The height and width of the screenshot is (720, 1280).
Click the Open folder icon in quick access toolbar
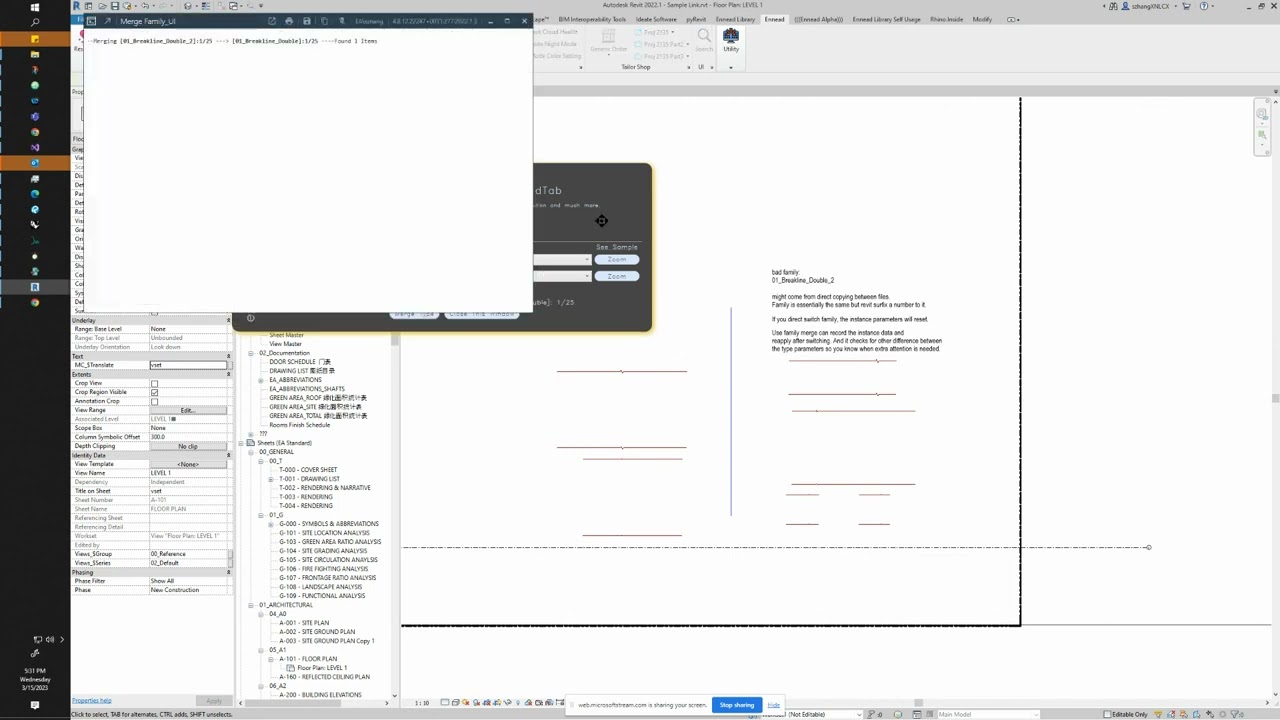coord(102,6)
